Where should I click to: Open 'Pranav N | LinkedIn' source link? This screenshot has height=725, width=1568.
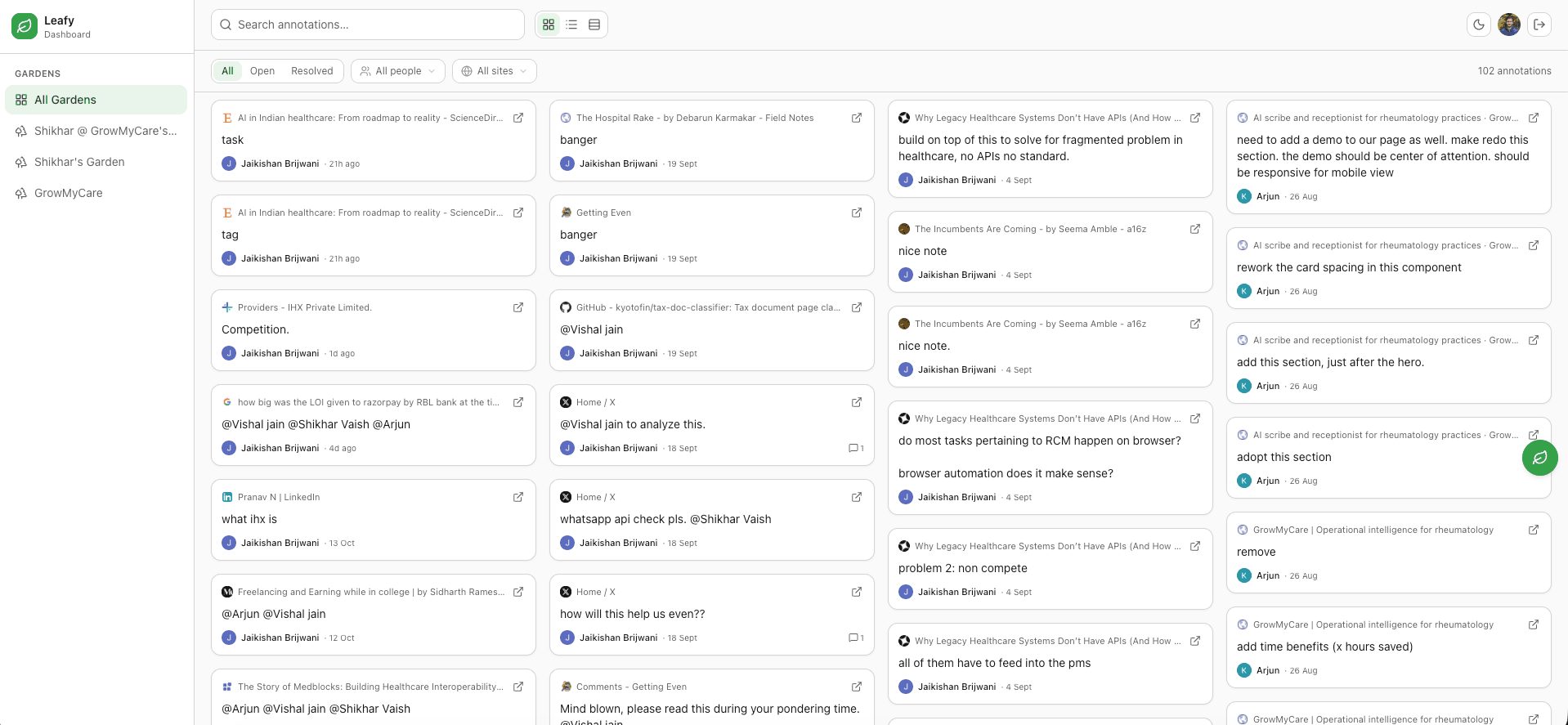[279, 497]
